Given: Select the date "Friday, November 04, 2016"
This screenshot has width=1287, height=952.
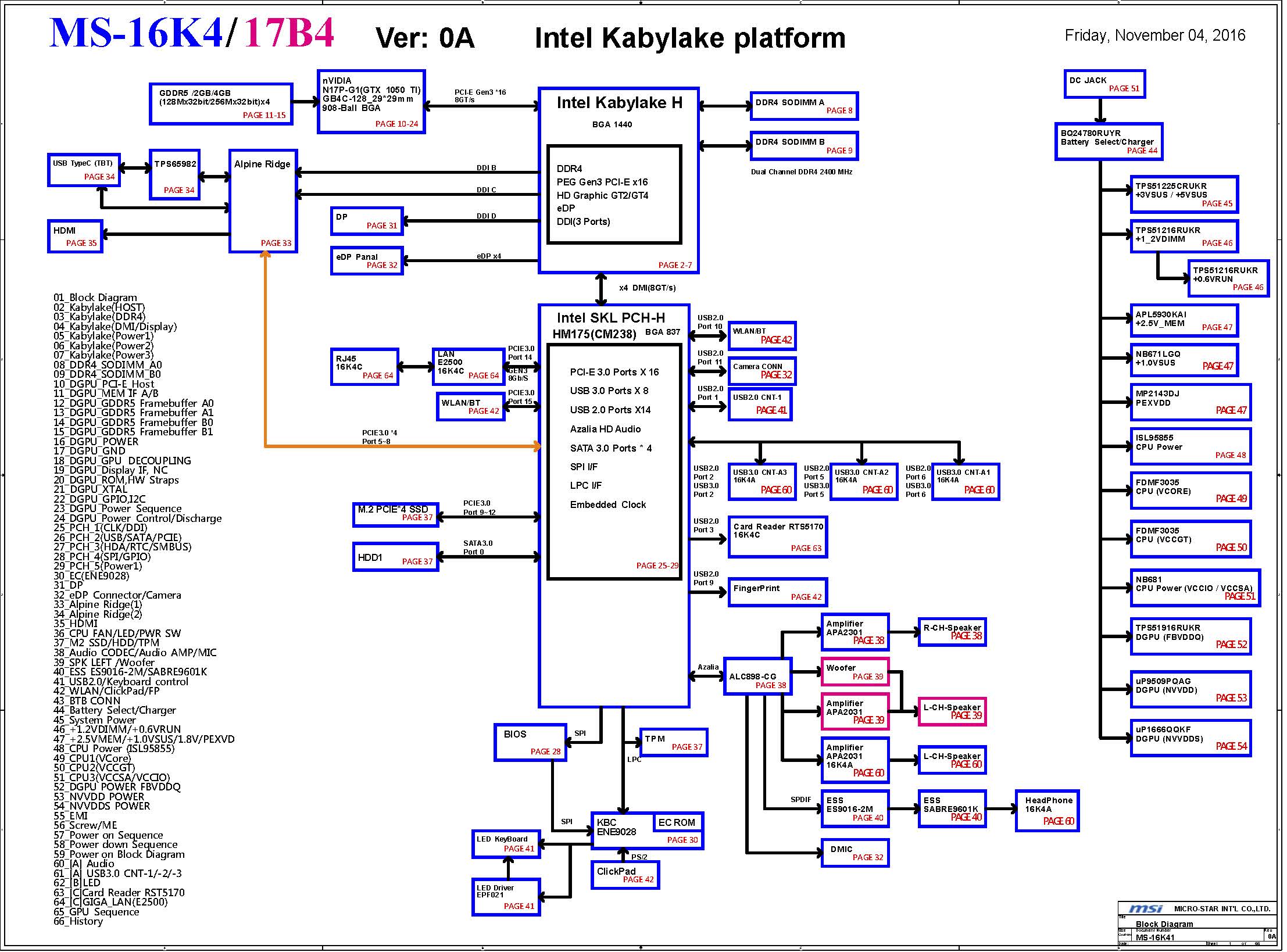Looking at the screenshot, I should coord(1155,35).
